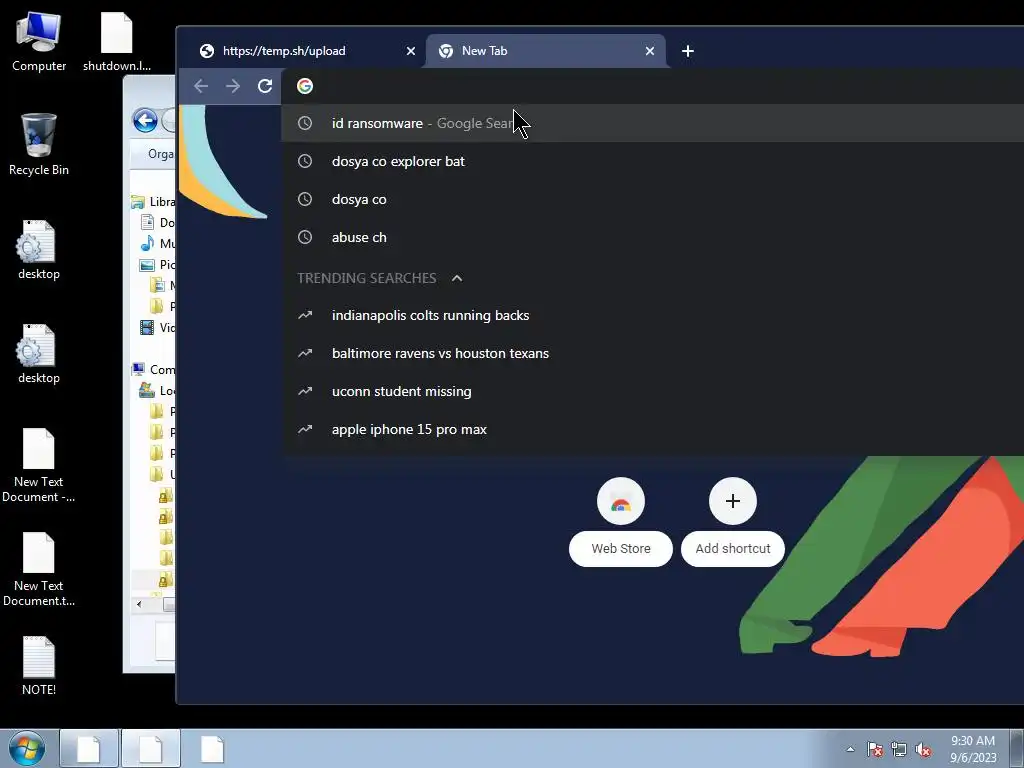Open the NOTE! file on desktop
The height and width of the screenshot is (768, 1024).
coord(39,666)
